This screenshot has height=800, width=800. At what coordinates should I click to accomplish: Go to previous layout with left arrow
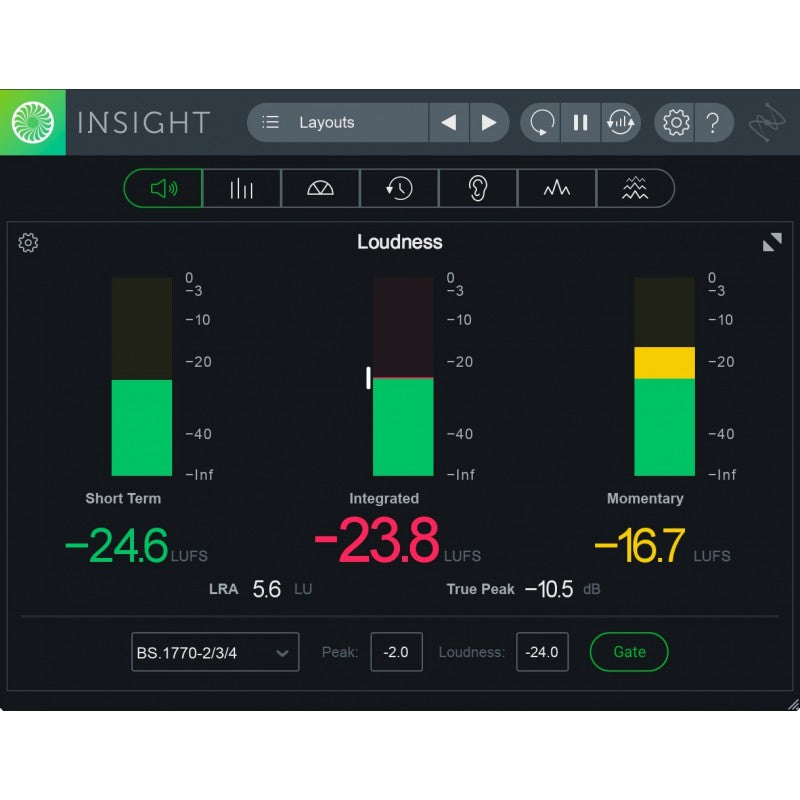coord(448,122)
